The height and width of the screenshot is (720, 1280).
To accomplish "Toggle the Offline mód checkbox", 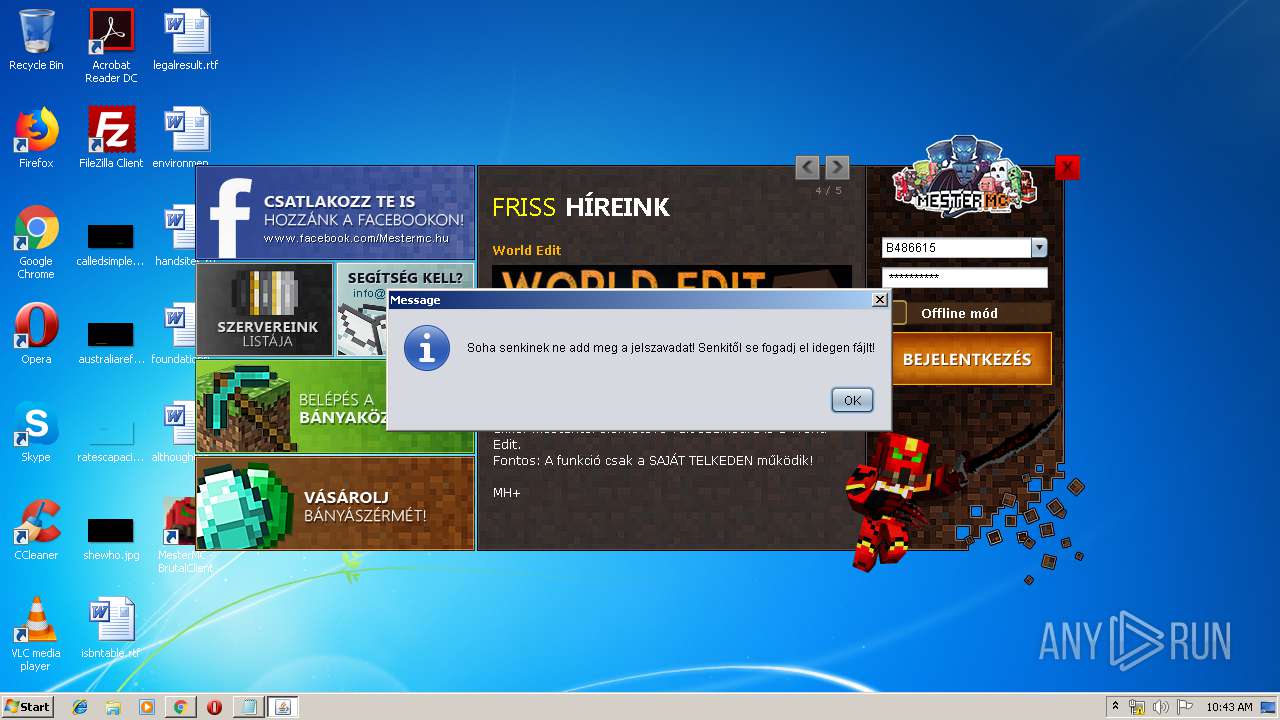I will coord(898,313).
